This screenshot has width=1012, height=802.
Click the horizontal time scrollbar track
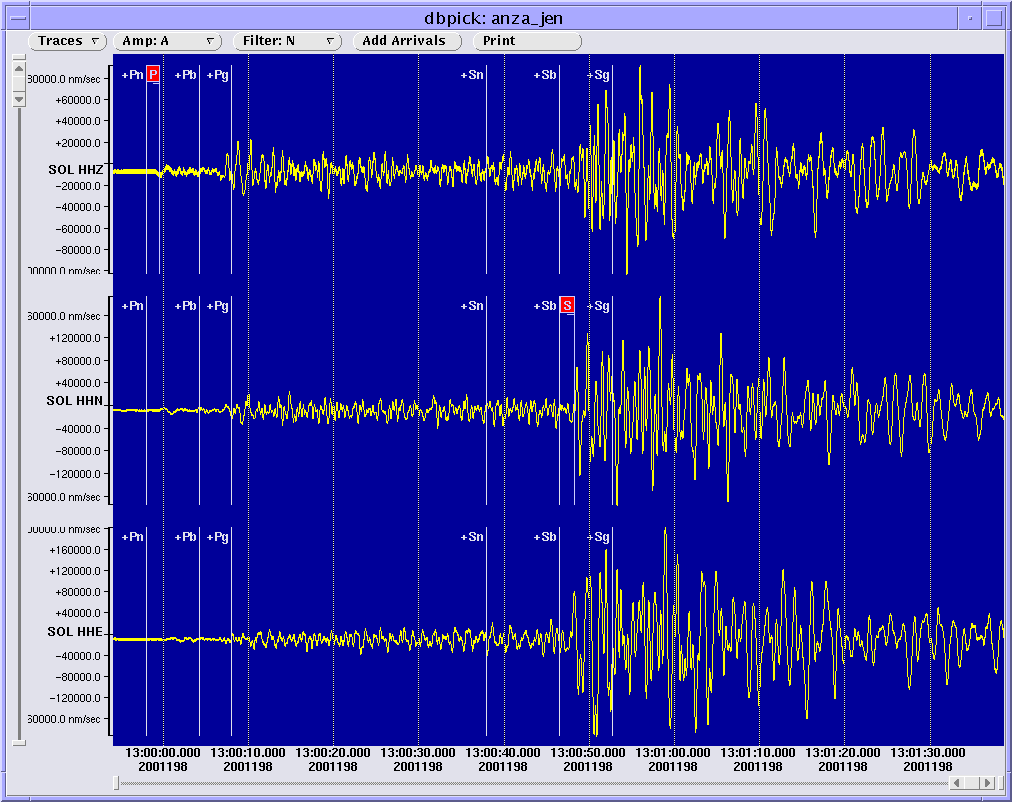pyautogui.click(x=533, y=783)
